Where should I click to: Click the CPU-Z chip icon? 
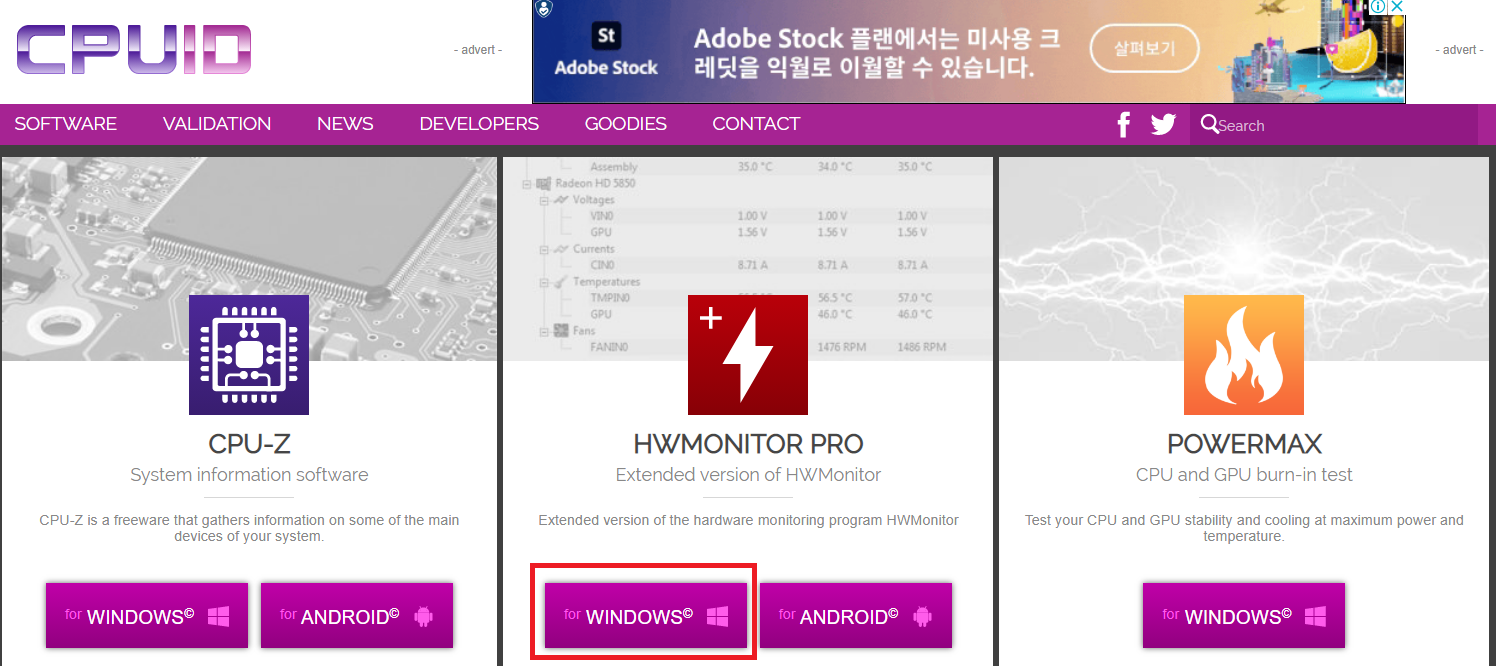click(249, 355)
